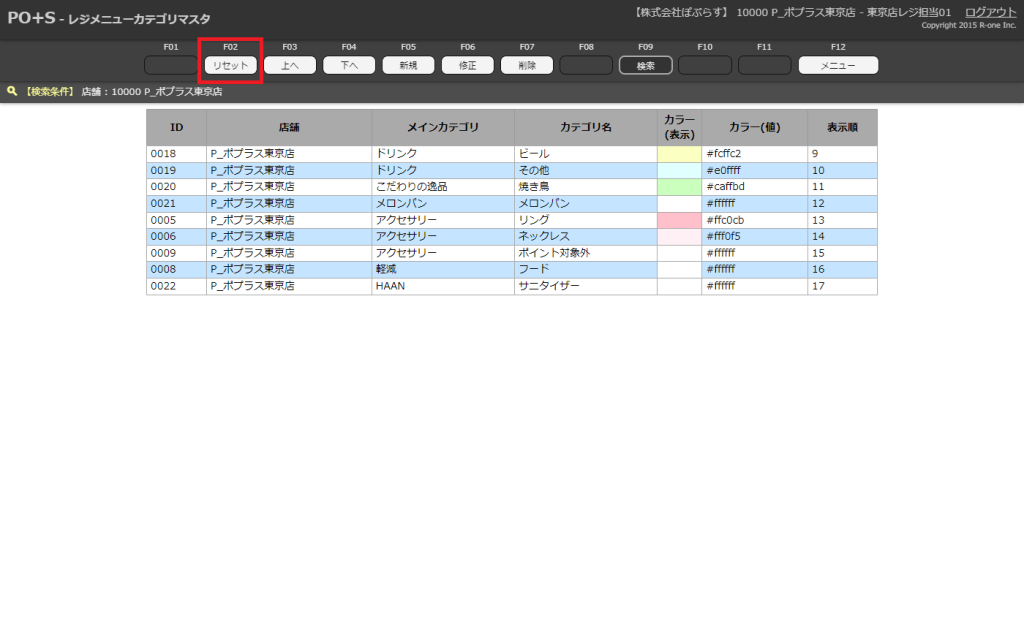Select the ネックレス category row
Image resolution: width=1024 pixels, height=625 pixels.
(x=584, y=236)
